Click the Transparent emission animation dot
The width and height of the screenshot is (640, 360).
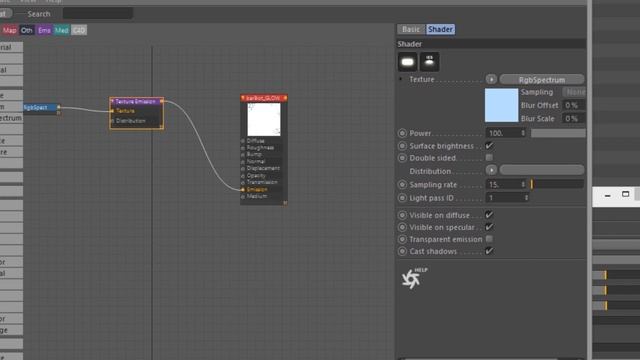(x=402, y=239)
